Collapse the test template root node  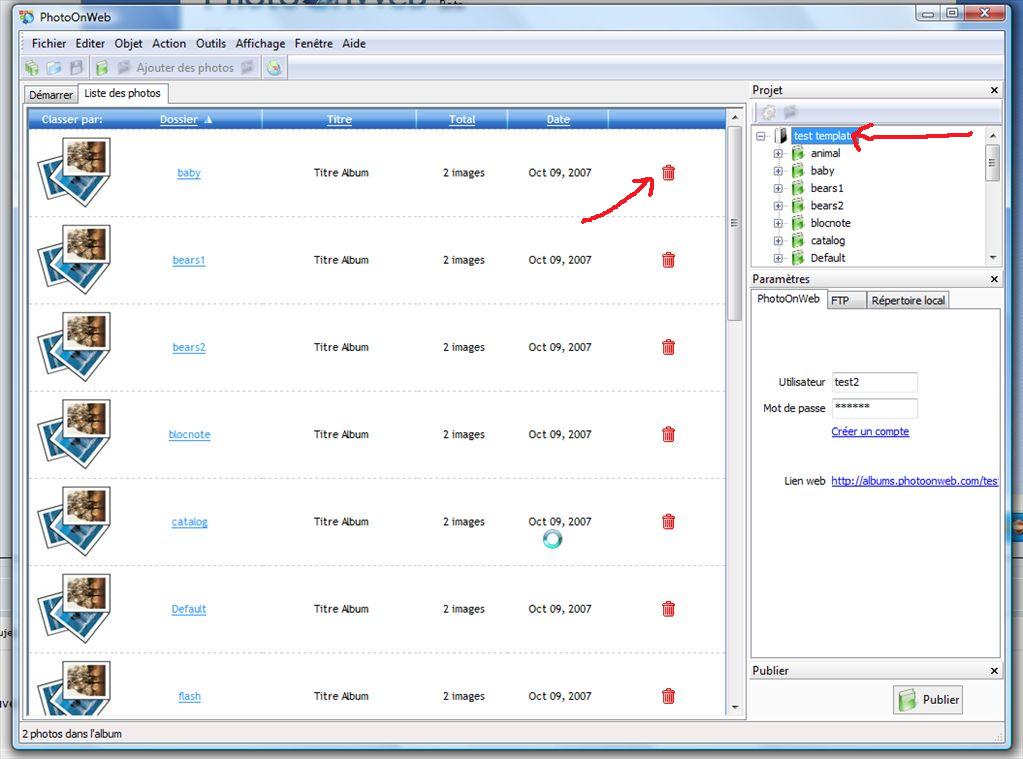[761, 136]
